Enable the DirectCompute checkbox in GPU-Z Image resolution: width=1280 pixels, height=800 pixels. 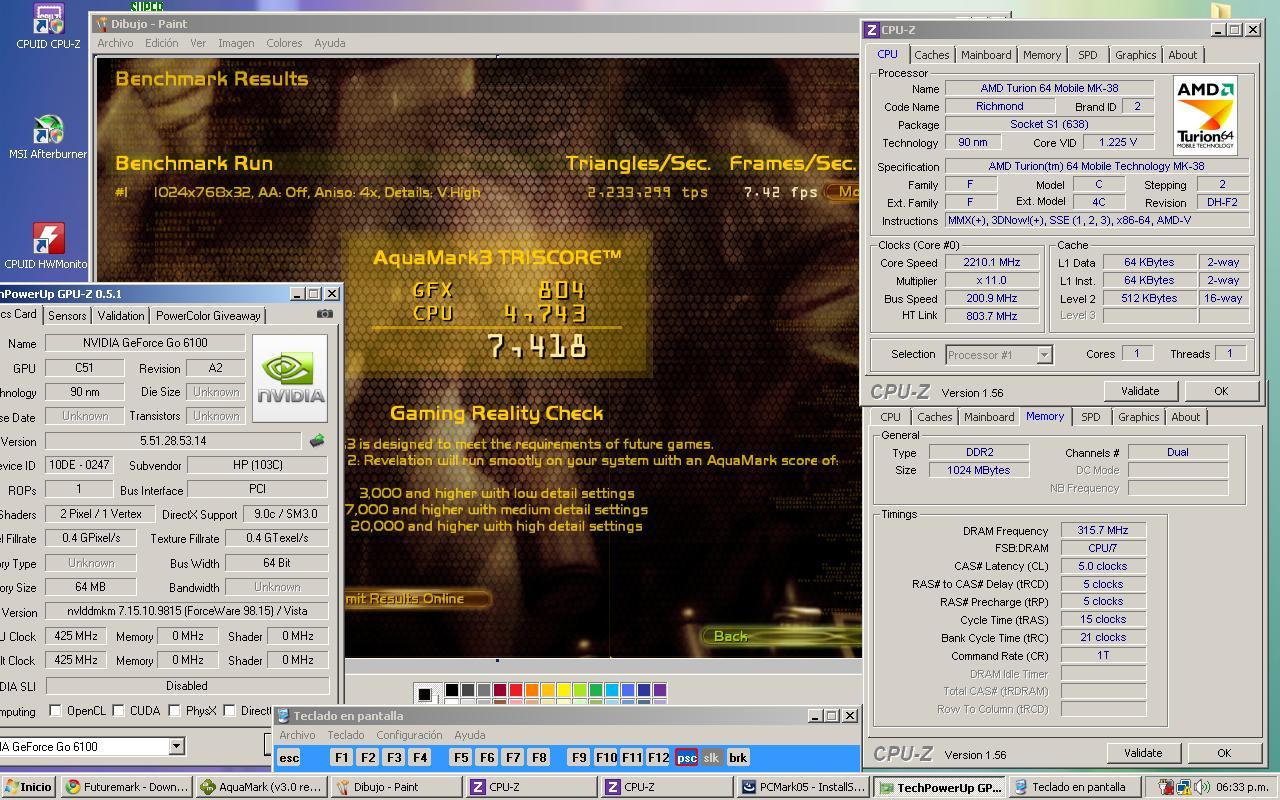pyautogui.click(x=229, y=711)
